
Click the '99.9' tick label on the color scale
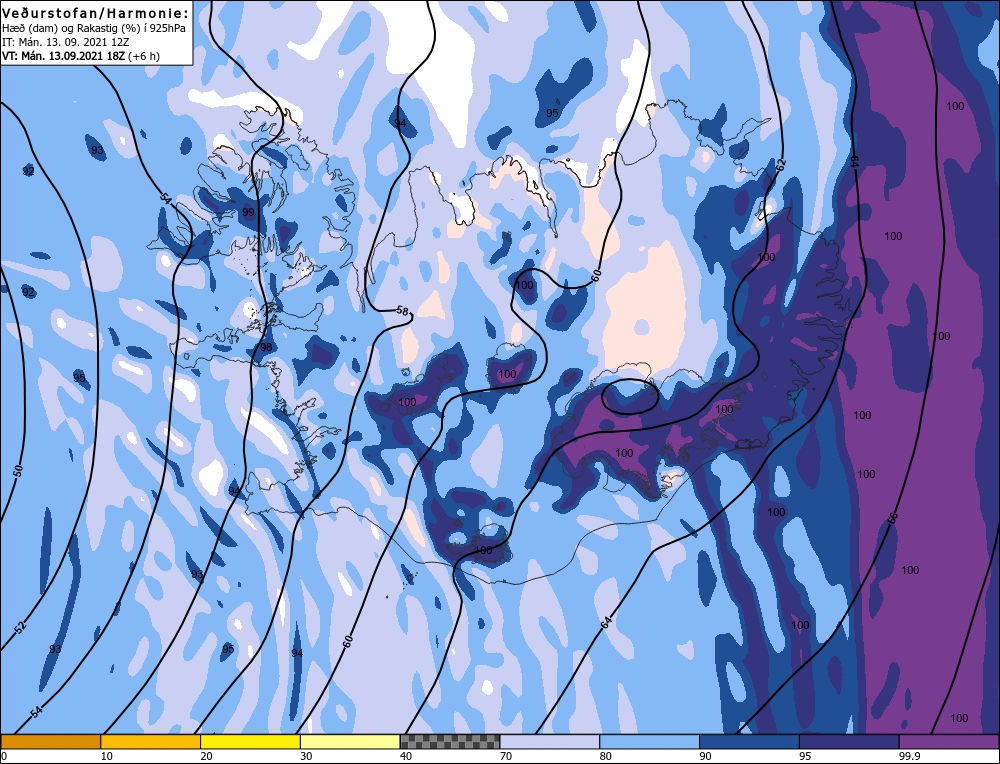click(x=909, y=756)
